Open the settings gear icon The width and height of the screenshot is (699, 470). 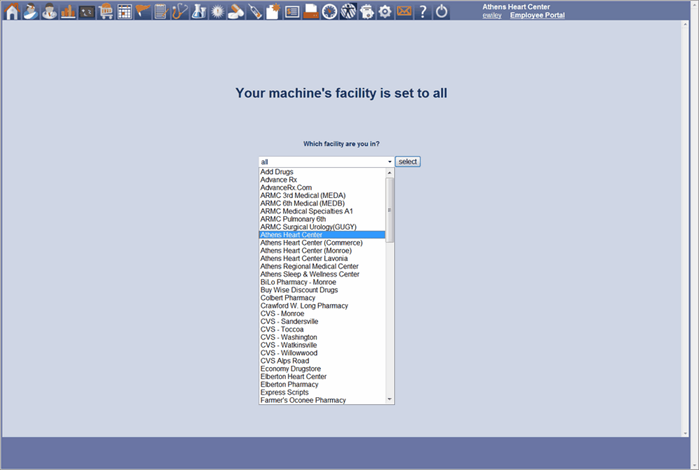click(x=385, y=11)
